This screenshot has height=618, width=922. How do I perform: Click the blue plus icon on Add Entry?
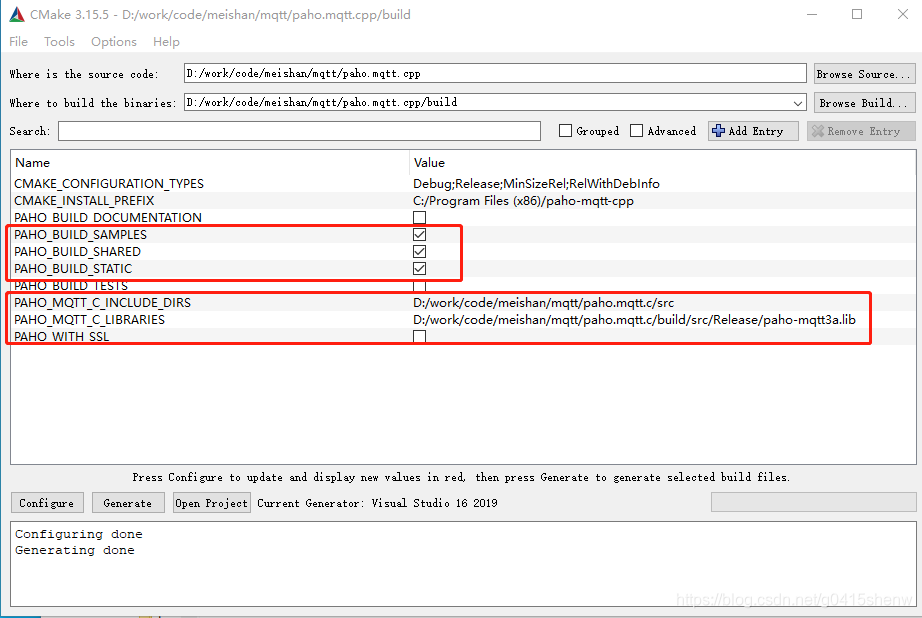click(x=718, y=131)
